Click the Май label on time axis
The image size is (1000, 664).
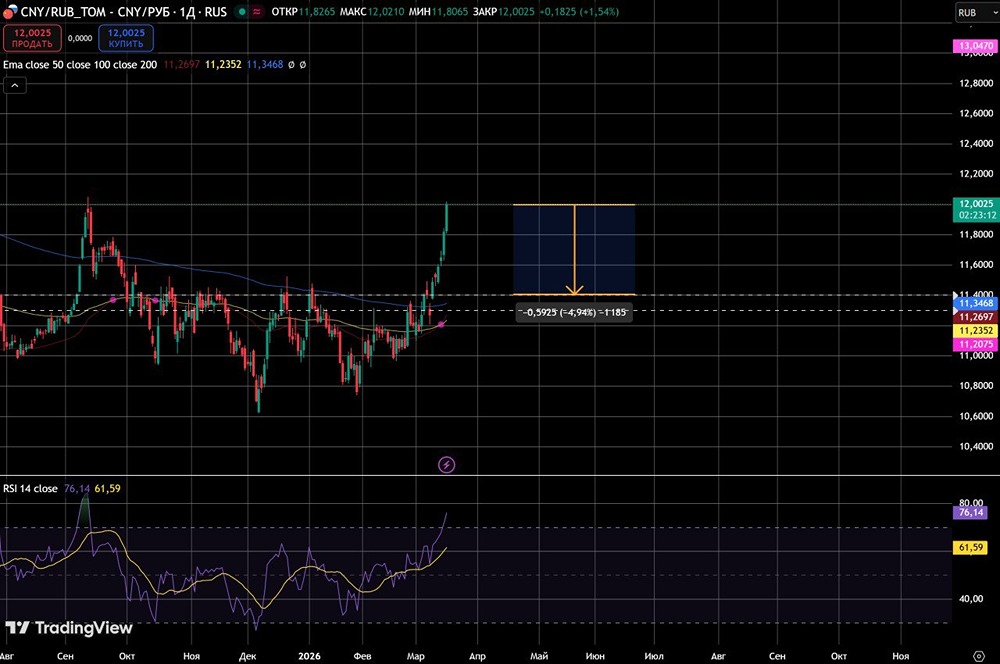point(539,656)
